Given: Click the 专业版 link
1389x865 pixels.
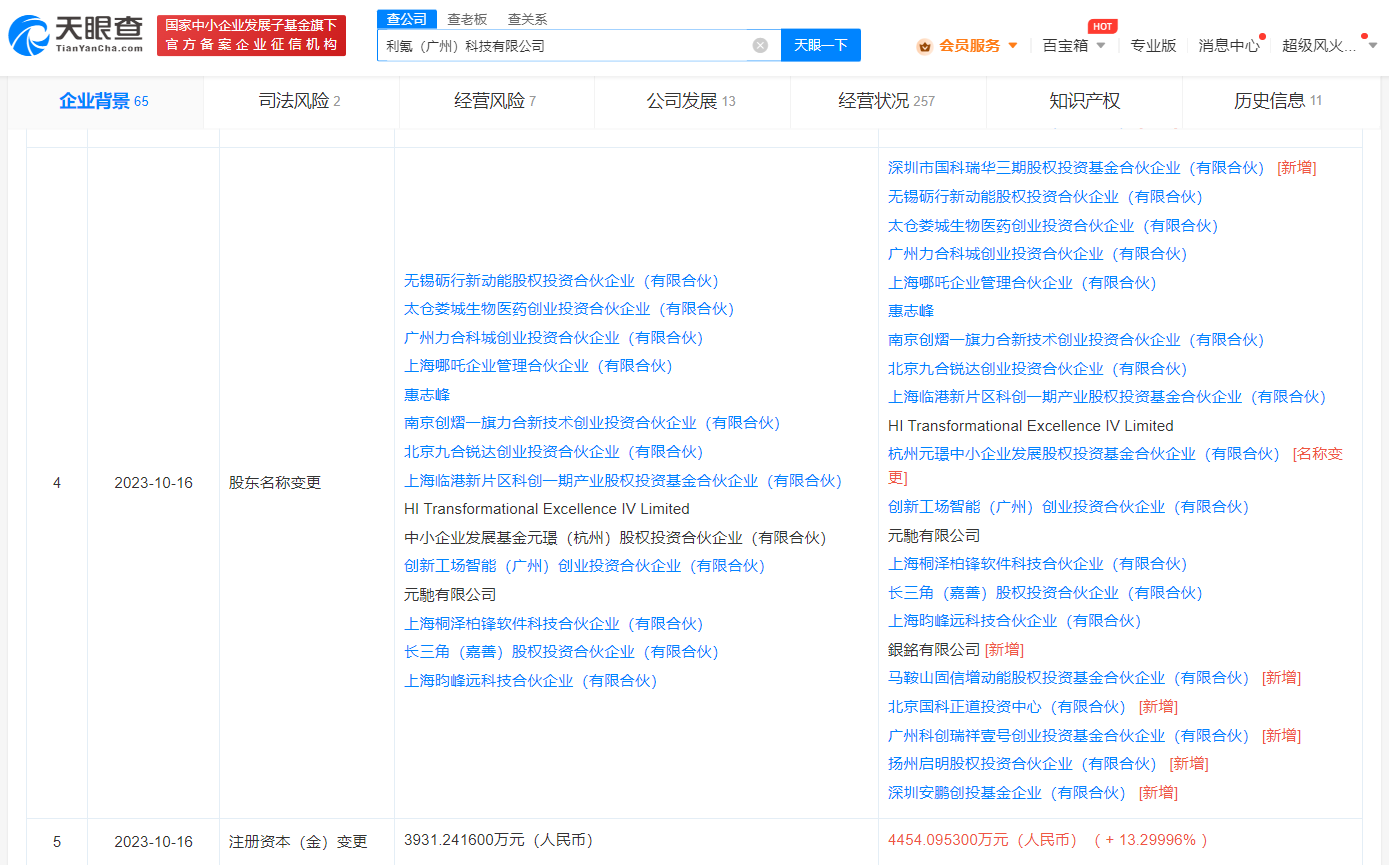Looking at the screenshot, I should click(1153, 45).
